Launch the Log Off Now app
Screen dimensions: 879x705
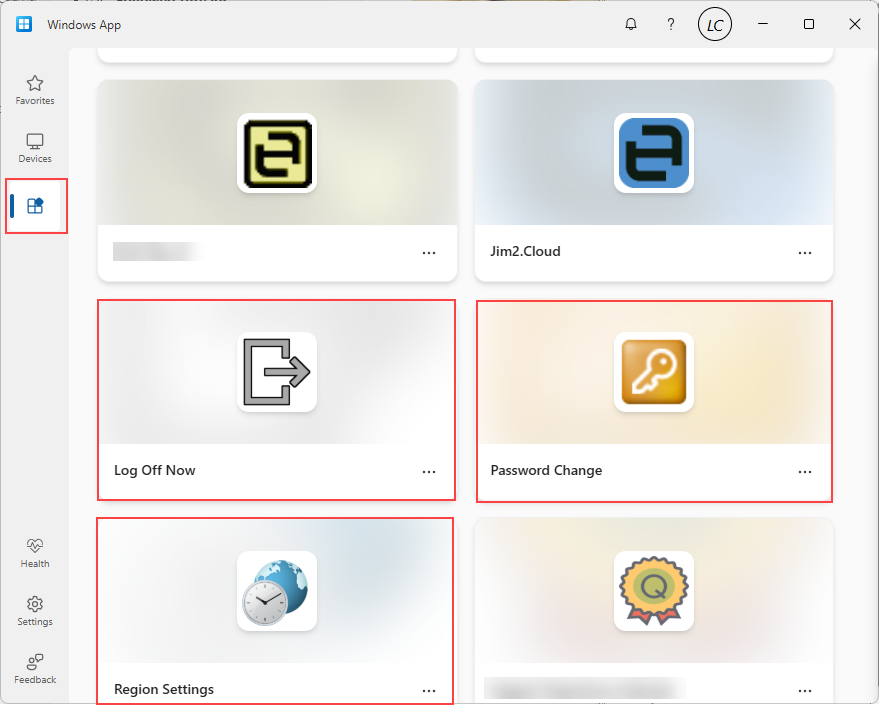(x=276, y=373)
